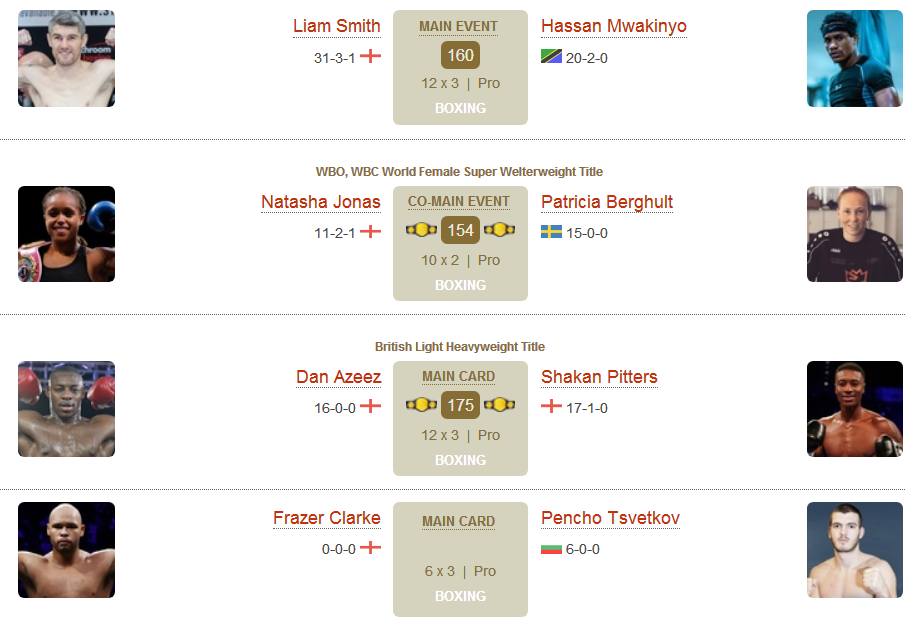915x623 pixels.
Task: Open Liam Smith's fighter profile link
Action: (337, 26)
